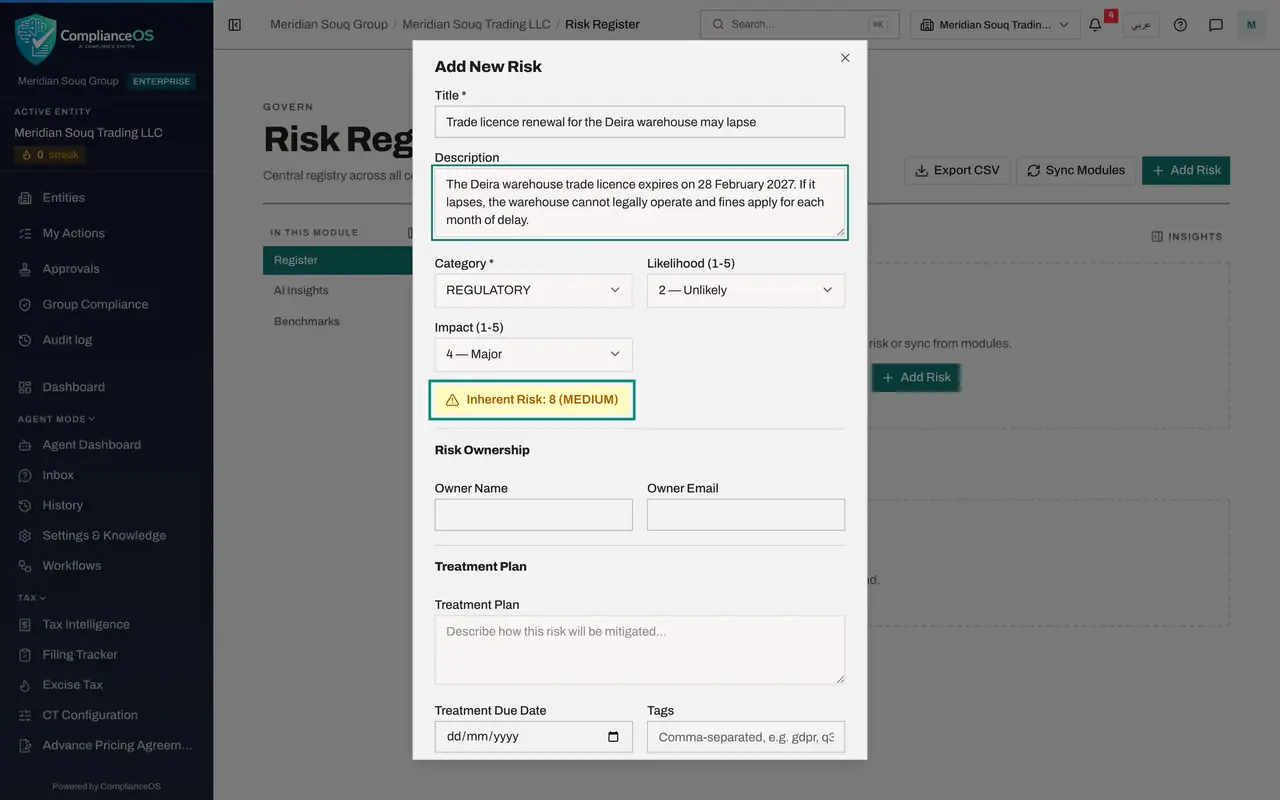Click the Workflows icon
1280x800 pixels.
pos(25,566)
